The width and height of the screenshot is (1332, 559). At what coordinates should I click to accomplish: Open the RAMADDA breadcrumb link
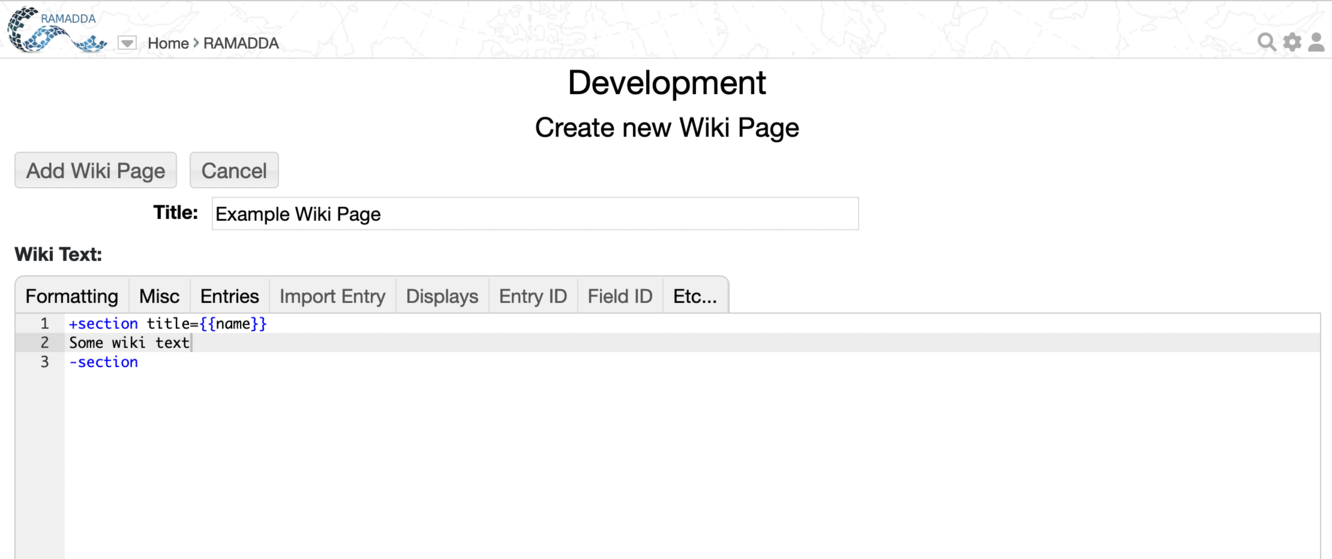(241, 43)
